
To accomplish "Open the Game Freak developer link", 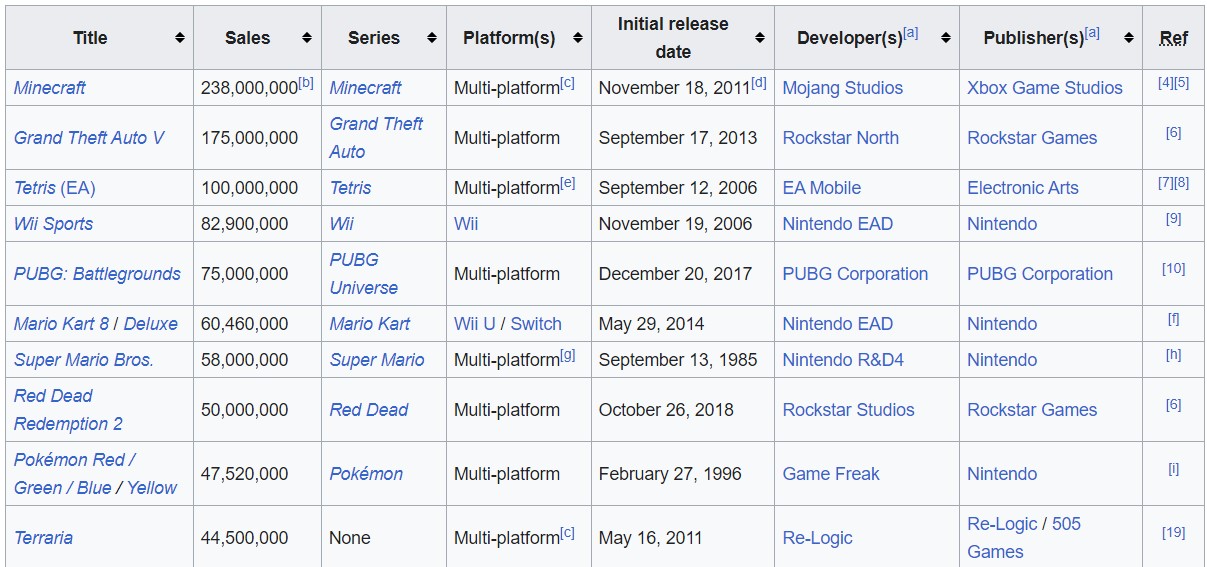I will point(831,474).
